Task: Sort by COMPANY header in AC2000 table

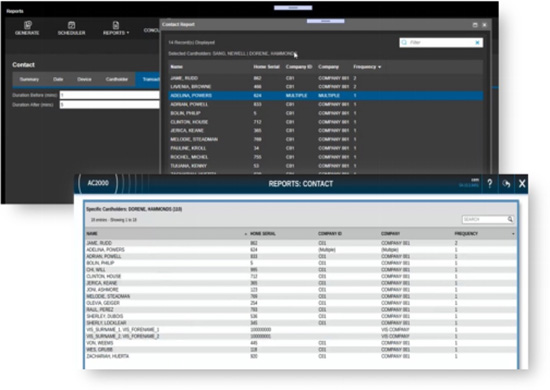Action: [x=390, y=234]
